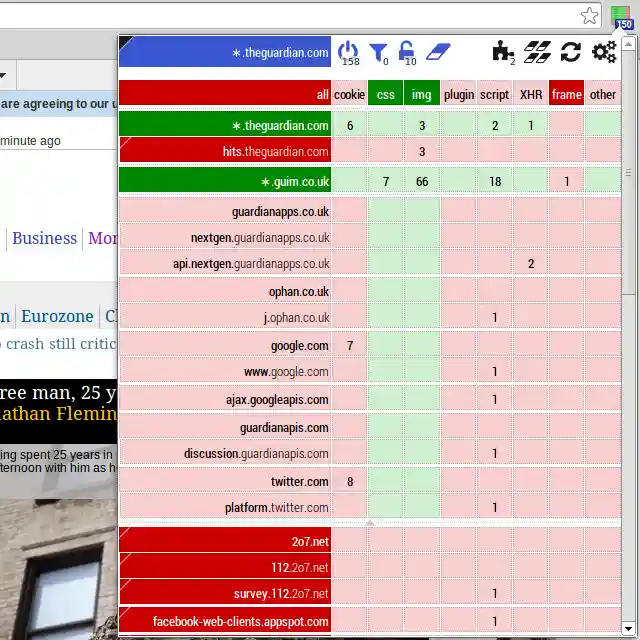Viewport: 640px width, 640px height.
Task: Click the popup vertical scrollbar thumb
Action: click(628, 171)
